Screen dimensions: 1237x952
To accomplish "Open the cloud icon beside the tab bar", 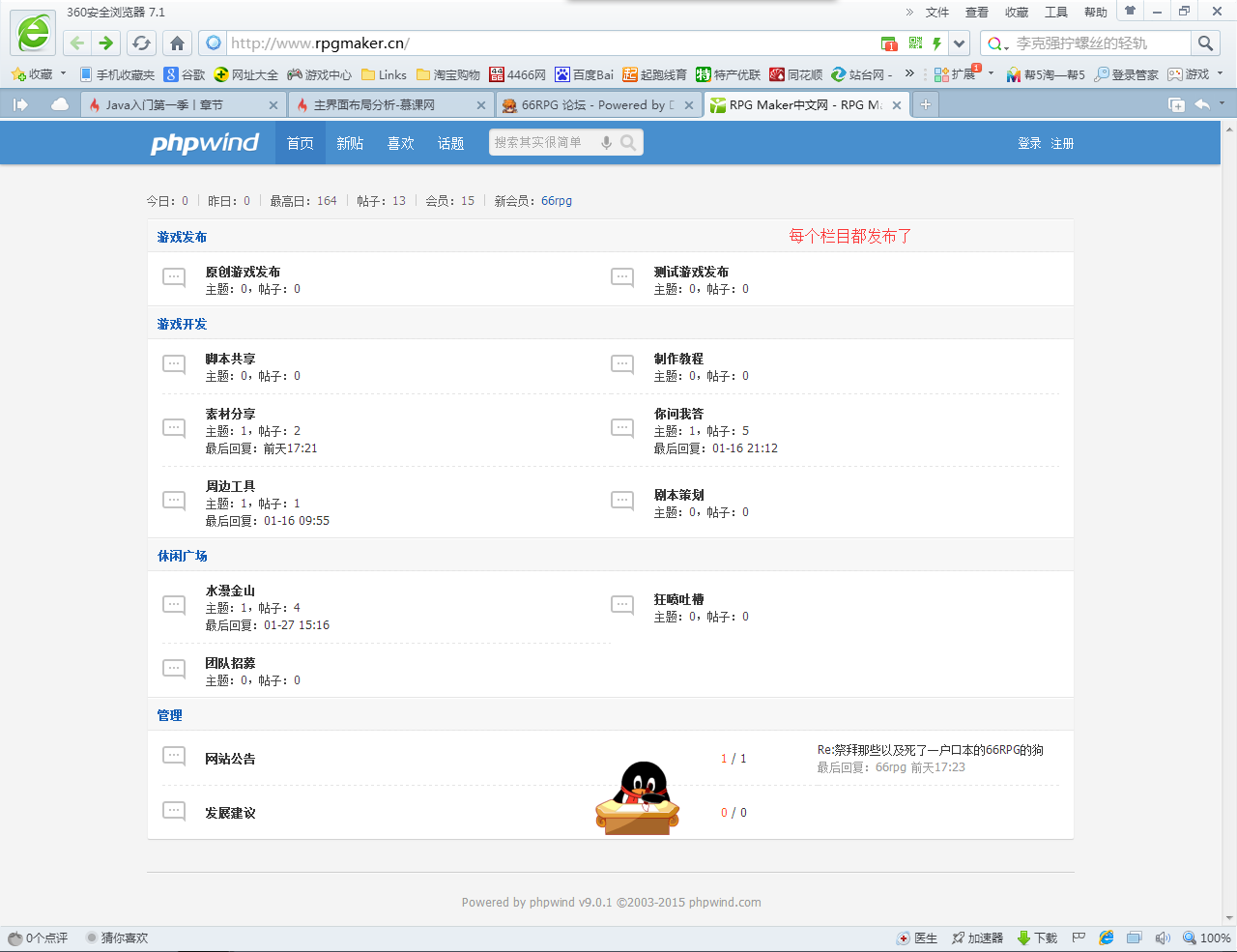I will click(x=60, y=104).
